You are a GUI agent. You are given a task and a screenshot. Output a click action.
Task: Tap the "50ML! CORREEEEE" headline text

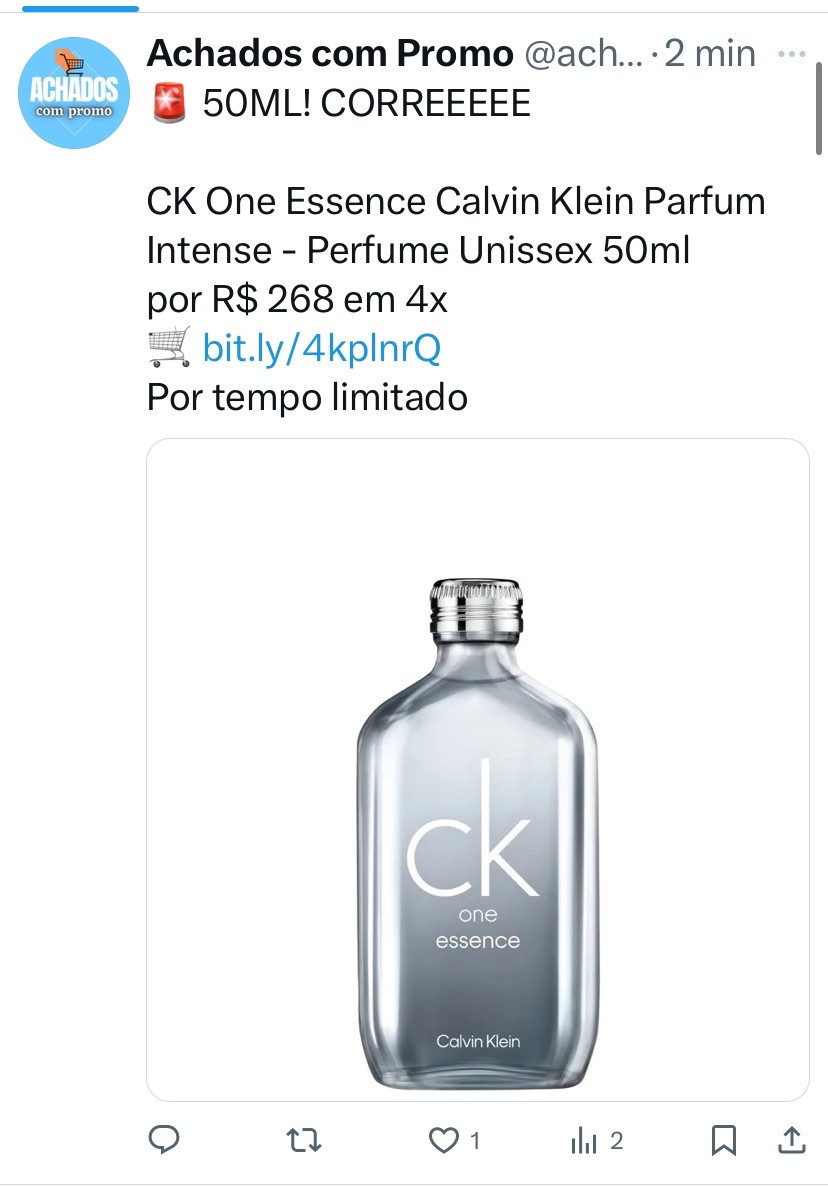[x=366, y=103]
